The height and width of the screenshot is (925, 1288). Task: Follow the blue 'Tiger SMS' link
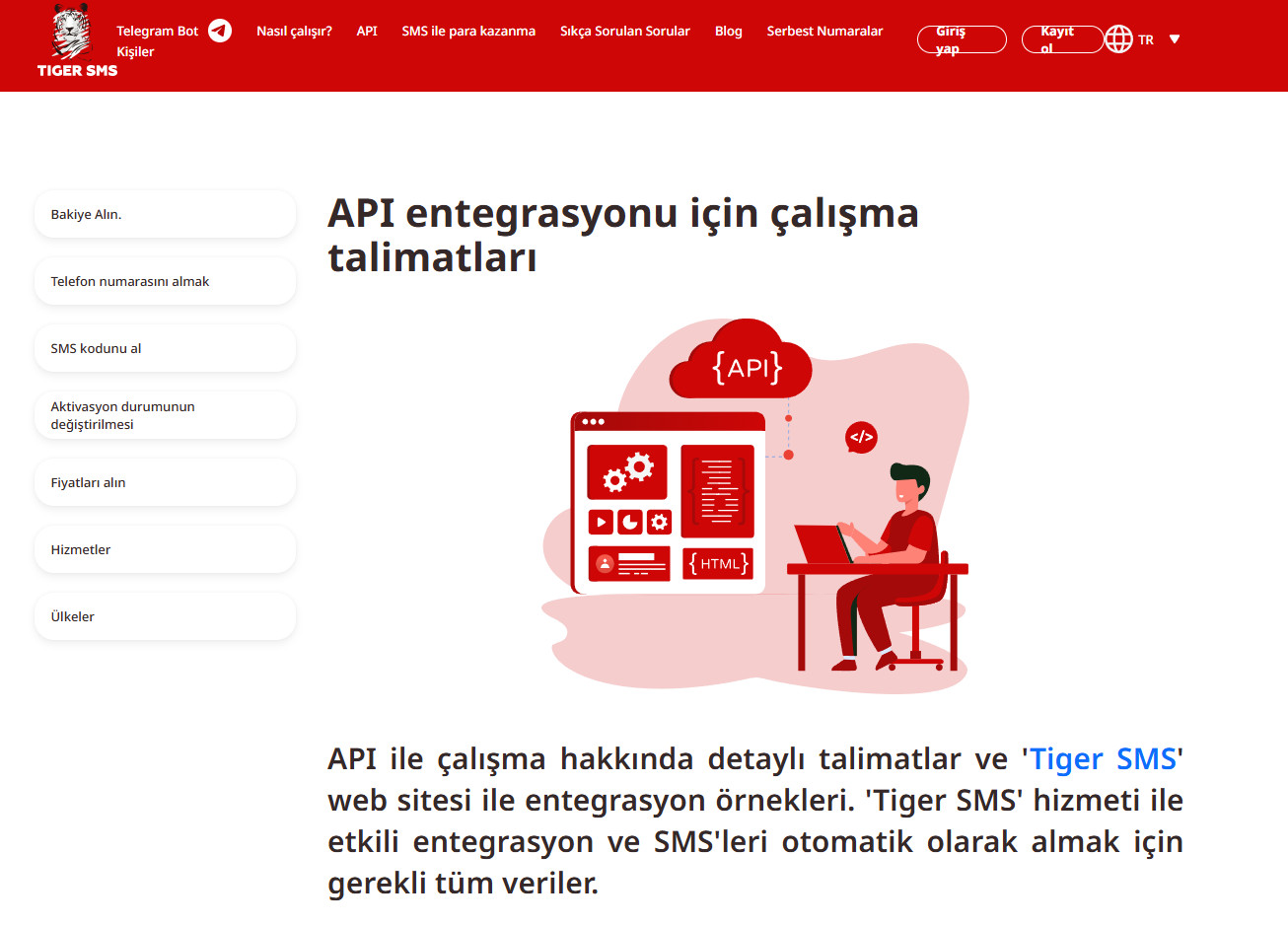click(1104, 758)
